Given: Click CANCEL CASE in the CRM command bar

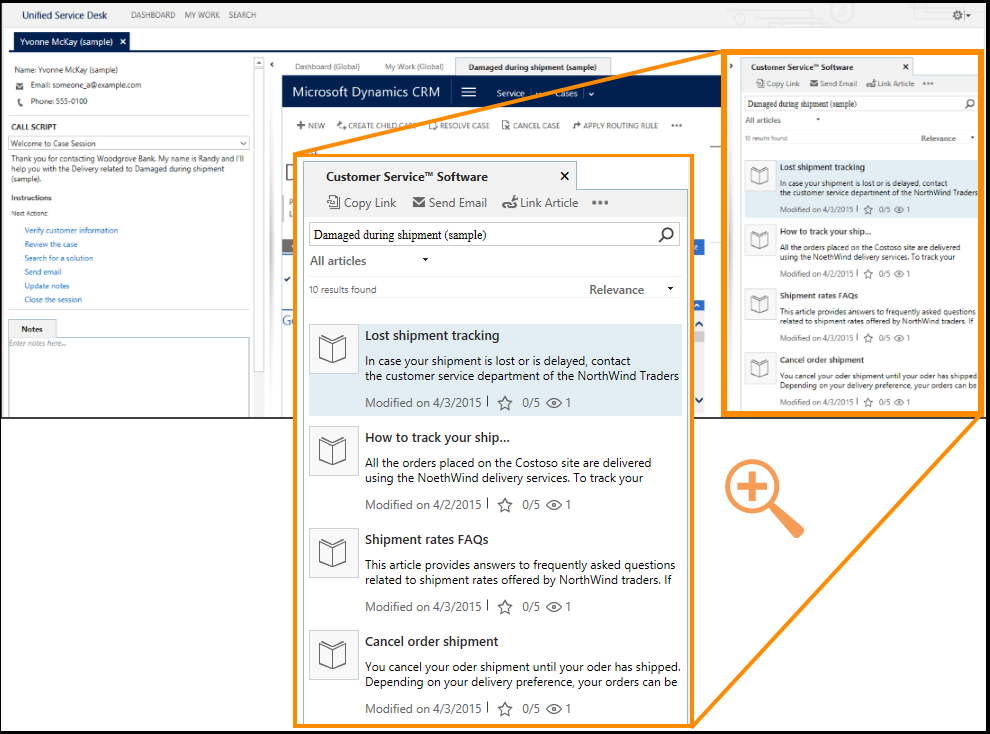Looking at the screenshot, I should [x=530, y=126].
